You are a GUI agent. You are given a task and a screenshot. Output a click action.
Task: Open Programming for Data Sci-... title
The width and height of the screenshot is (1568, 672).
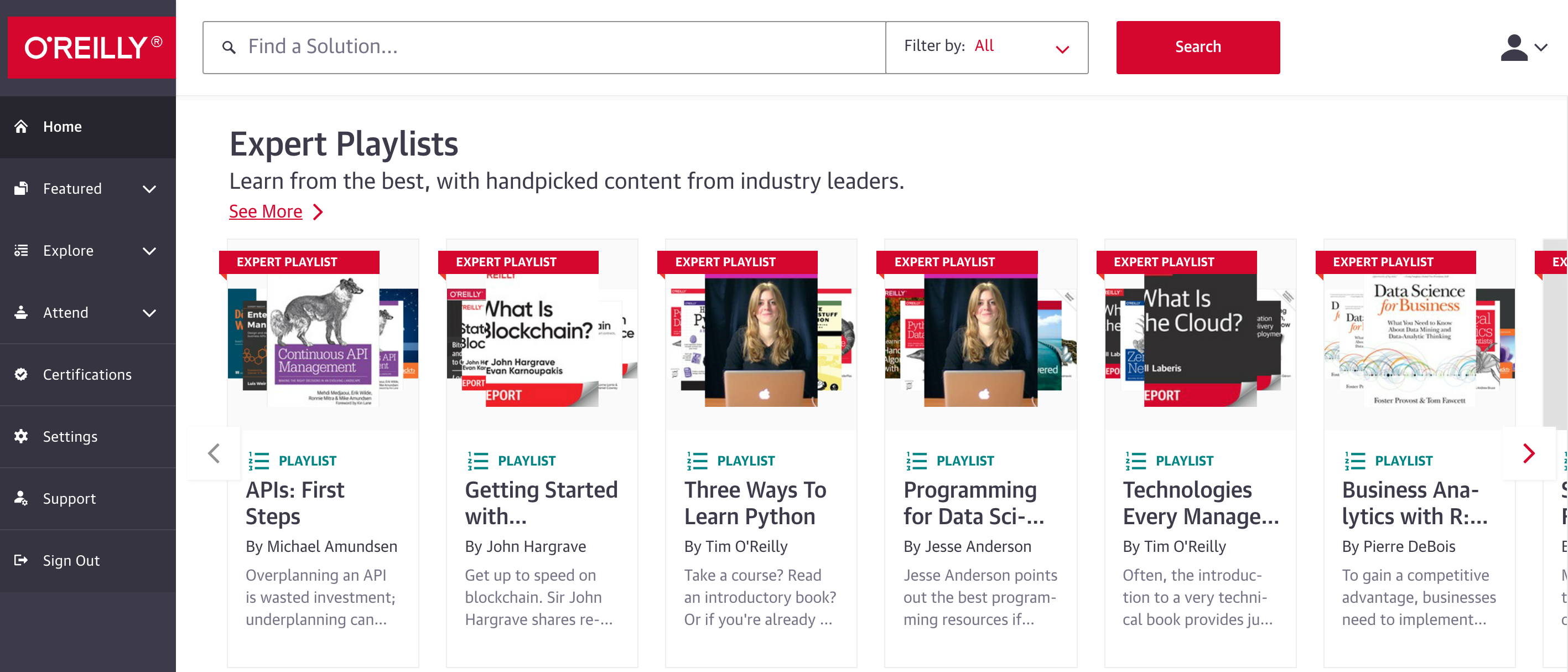point(973,503)
